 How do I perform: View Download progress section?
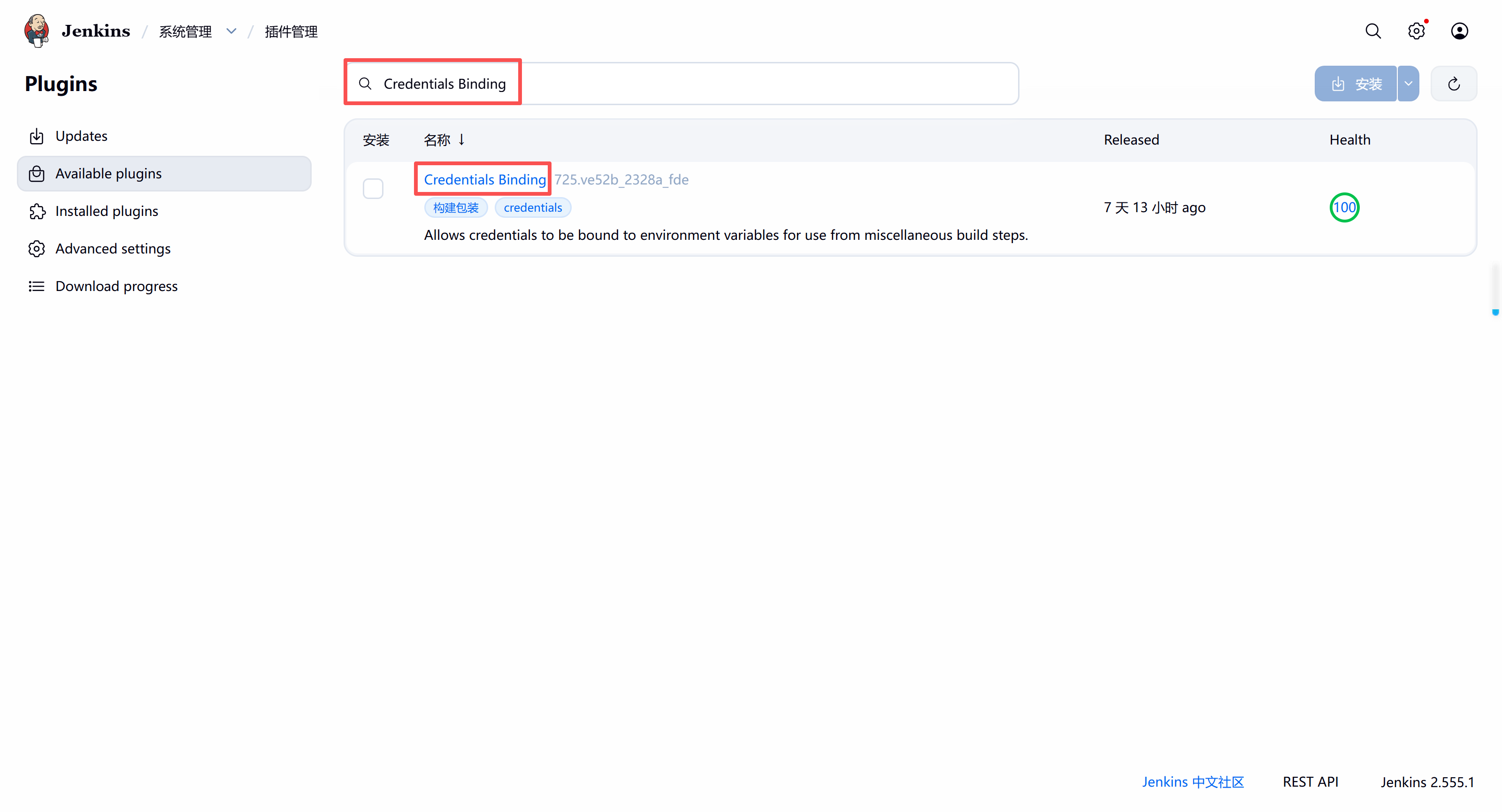coord(164,286)
